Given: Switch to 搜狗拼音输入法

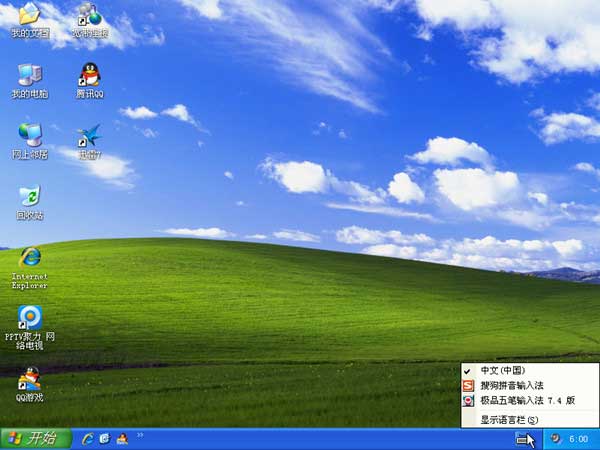Looking at the screenshot, I should tap(530, 385).
